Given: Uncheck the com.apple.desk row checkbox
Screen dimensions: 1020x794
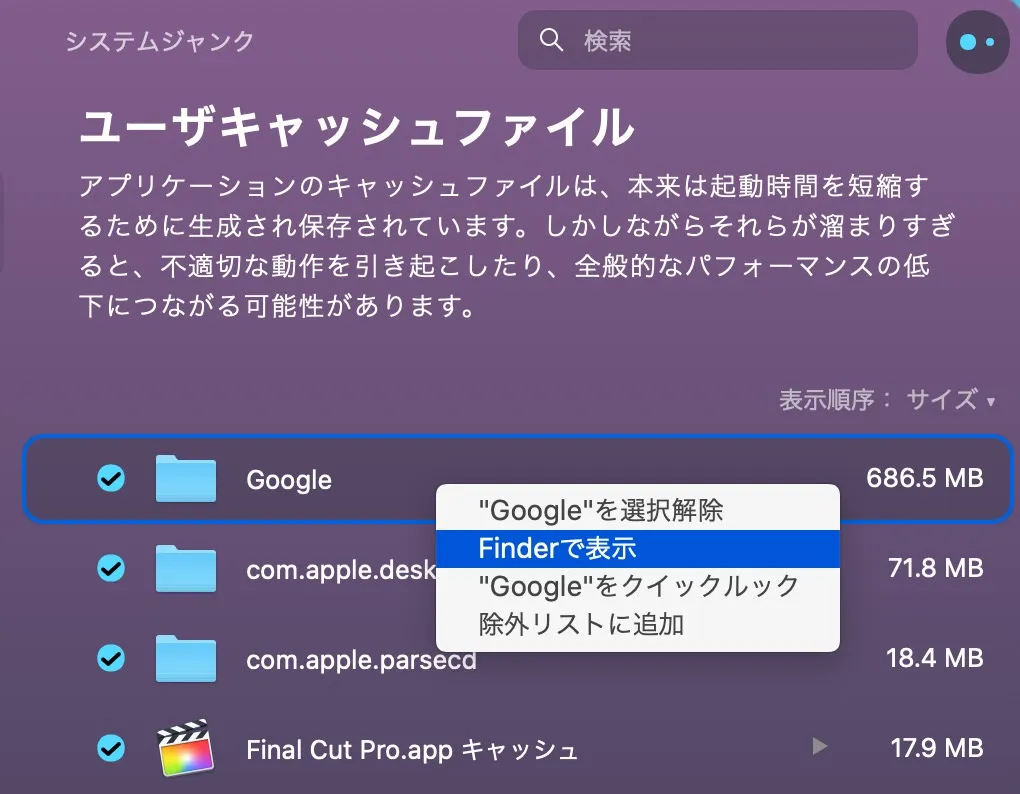Looking at the screenshot, I should point(111,568).
